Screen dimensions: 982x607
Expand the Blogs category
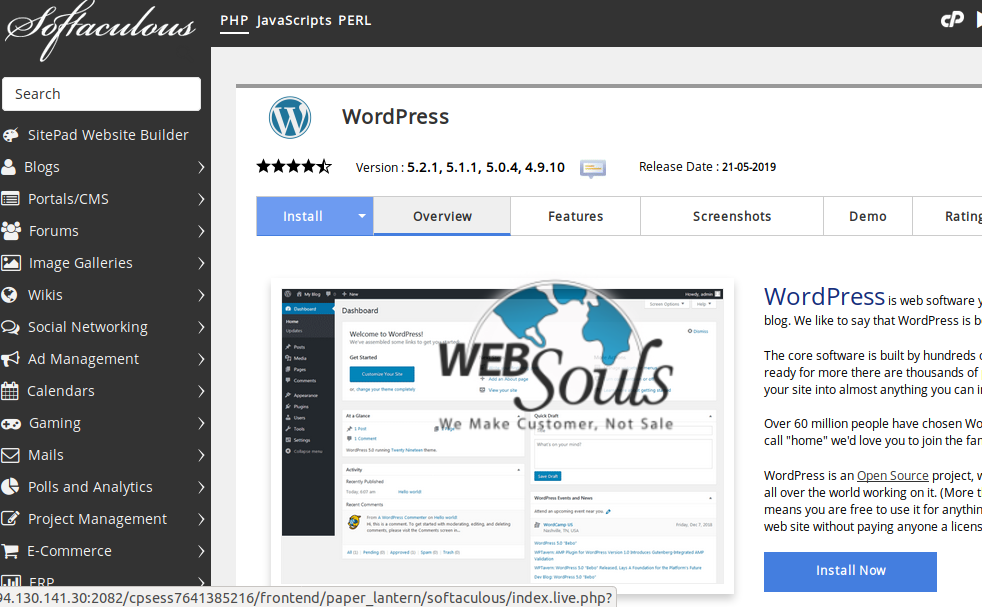[x=201, y=167]
